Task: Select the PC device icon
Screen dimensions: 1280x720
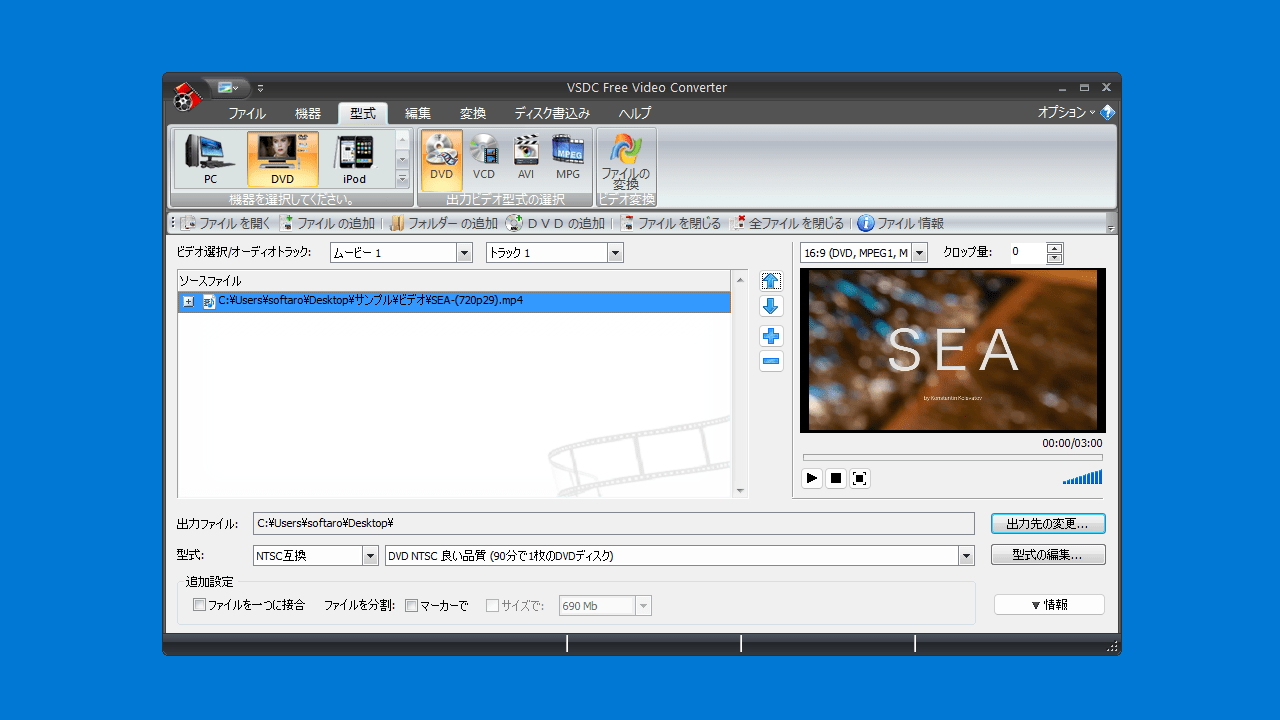Action: click(x=210, y=159)
